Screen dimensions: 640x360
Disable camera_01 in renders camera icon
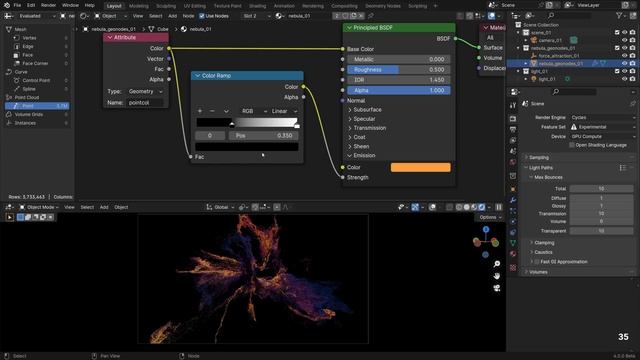[x=632, y=40]
